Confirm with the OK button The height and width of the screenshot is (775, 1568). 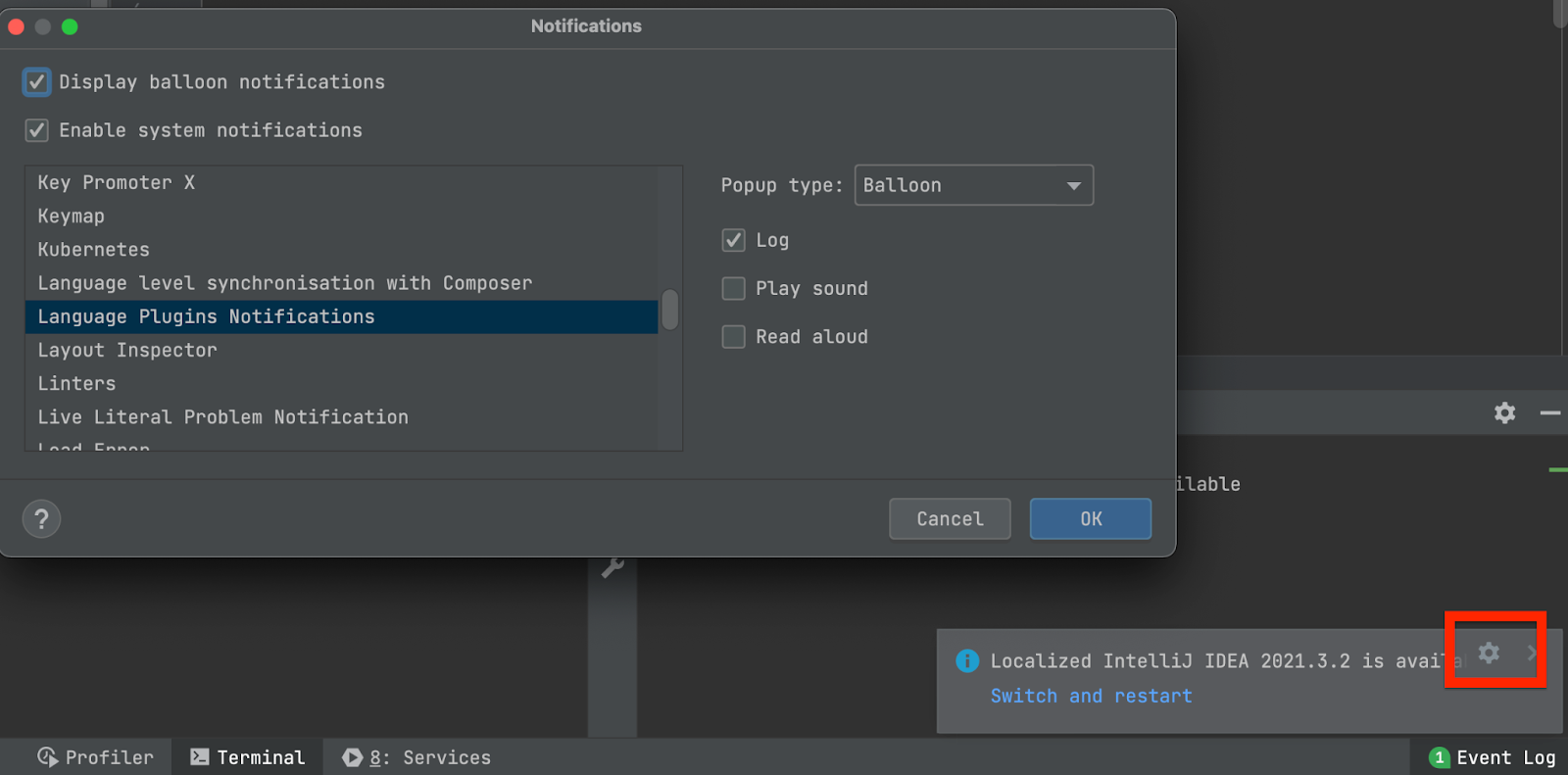(x=1091, y=519)
